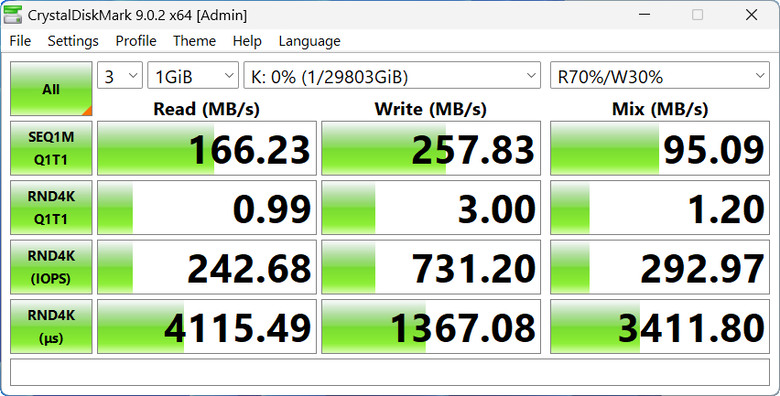The height and width of the screenshot is (396, 780).
Task: Click the Read (MB/s) column header
Action: [206, 109]
